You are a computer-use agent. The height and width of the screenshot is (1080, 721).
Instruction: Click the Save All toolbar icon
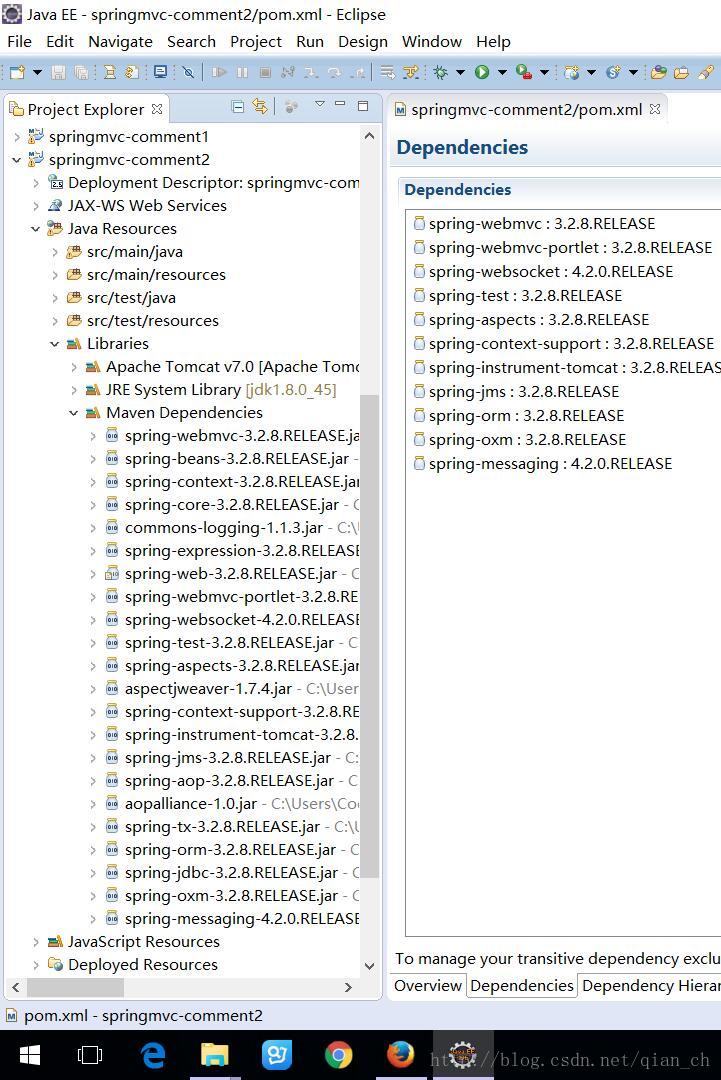pos(81,72)
